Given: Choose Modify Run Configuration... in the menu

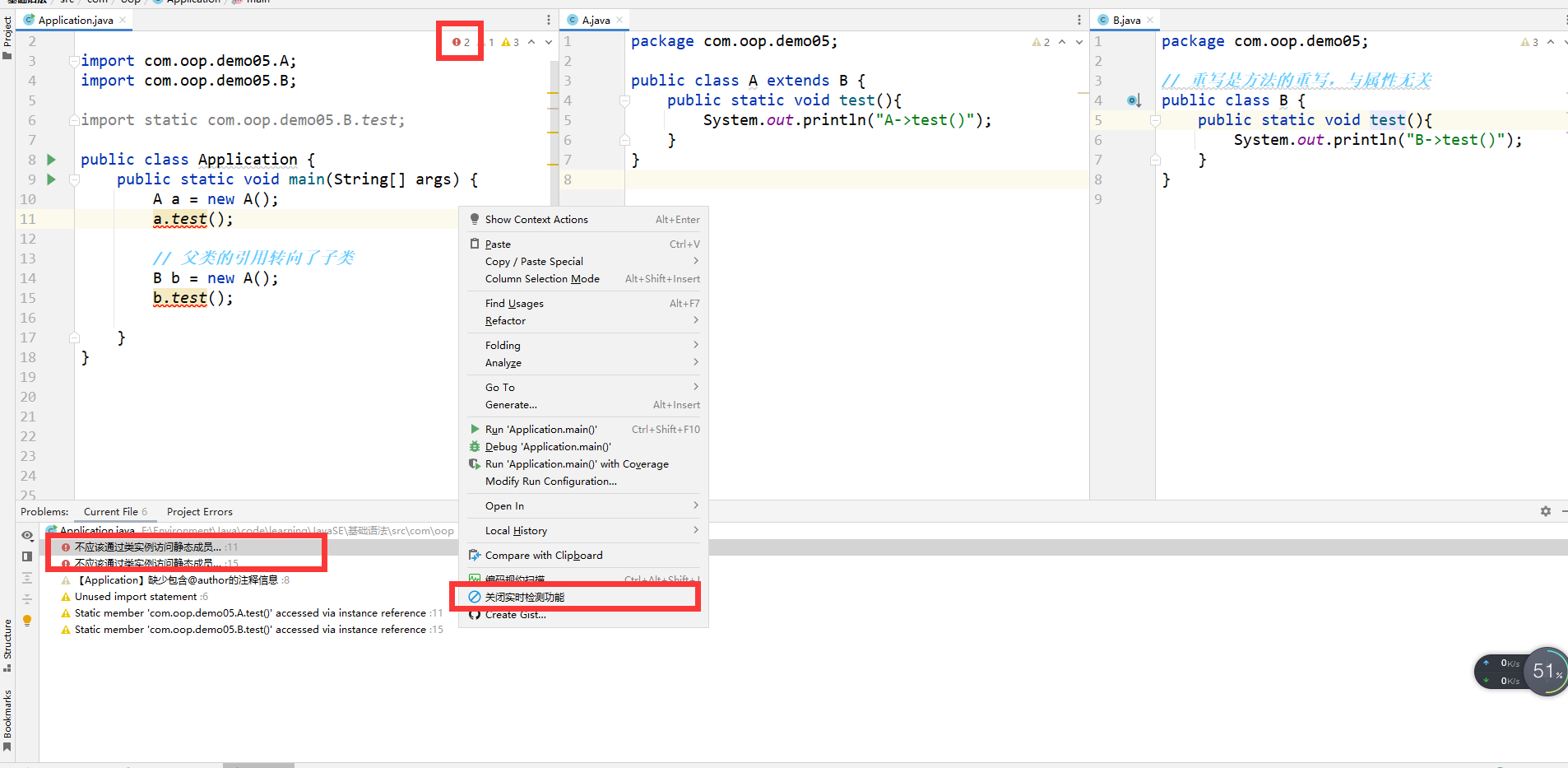Looking at the screenshot, I should (x=583, y=482).
